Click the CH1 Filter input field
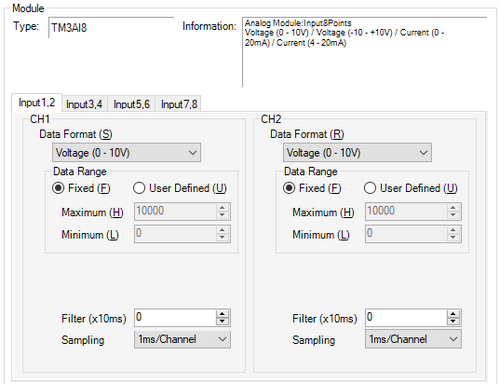 [x=175, y=317]
